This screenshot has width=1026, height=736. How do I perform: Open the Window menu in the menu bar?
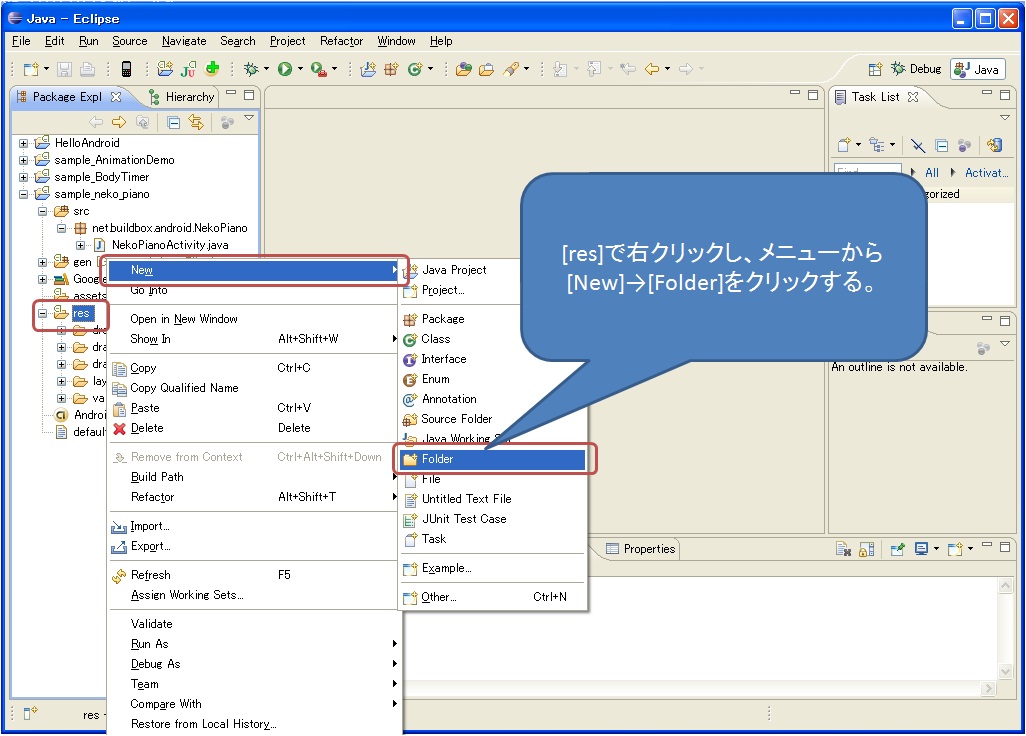tap(396, 41)
